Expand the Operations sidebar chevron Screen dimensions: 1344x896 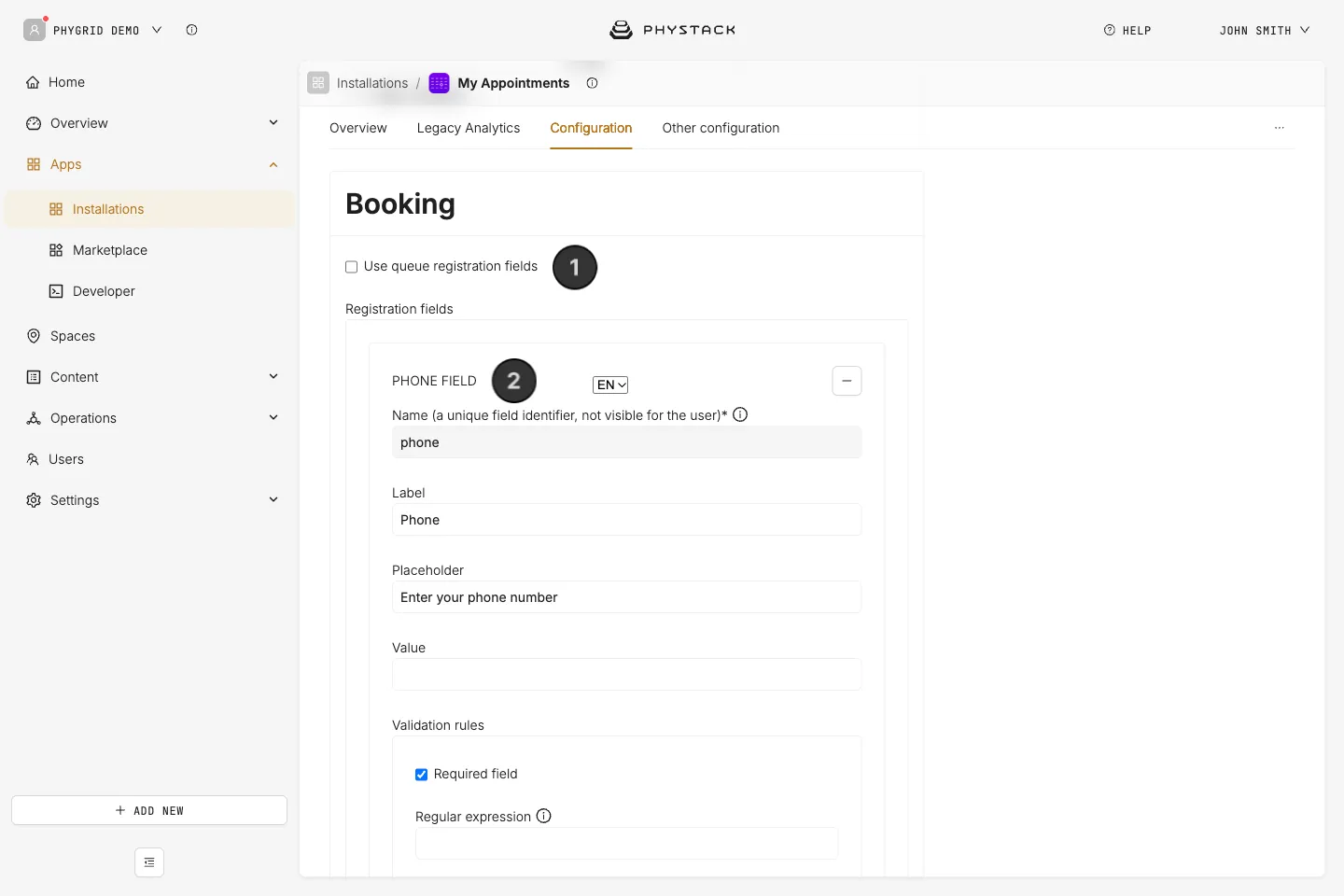pyautogui.click(x=273, y=417)
